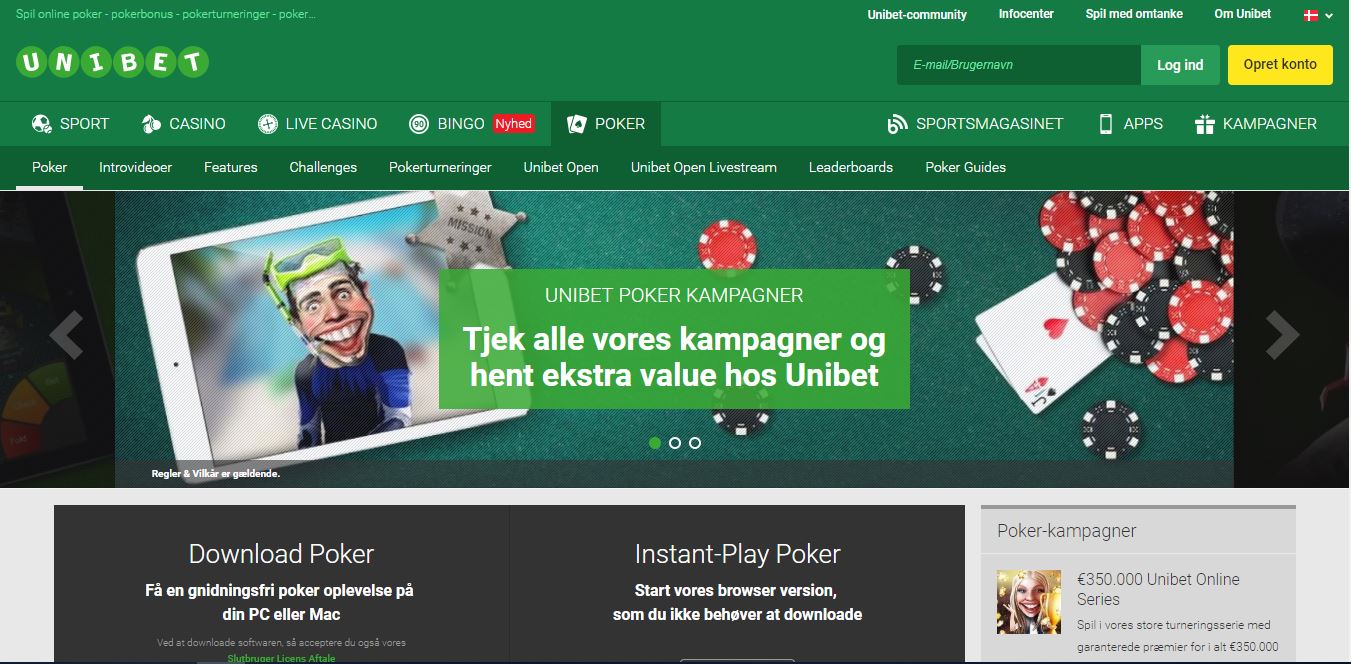The image size is (1351, 664).
Task: Focus the E-mail/Brugernavn input field
Action: pyautogui.click(x=1019, y=65)
